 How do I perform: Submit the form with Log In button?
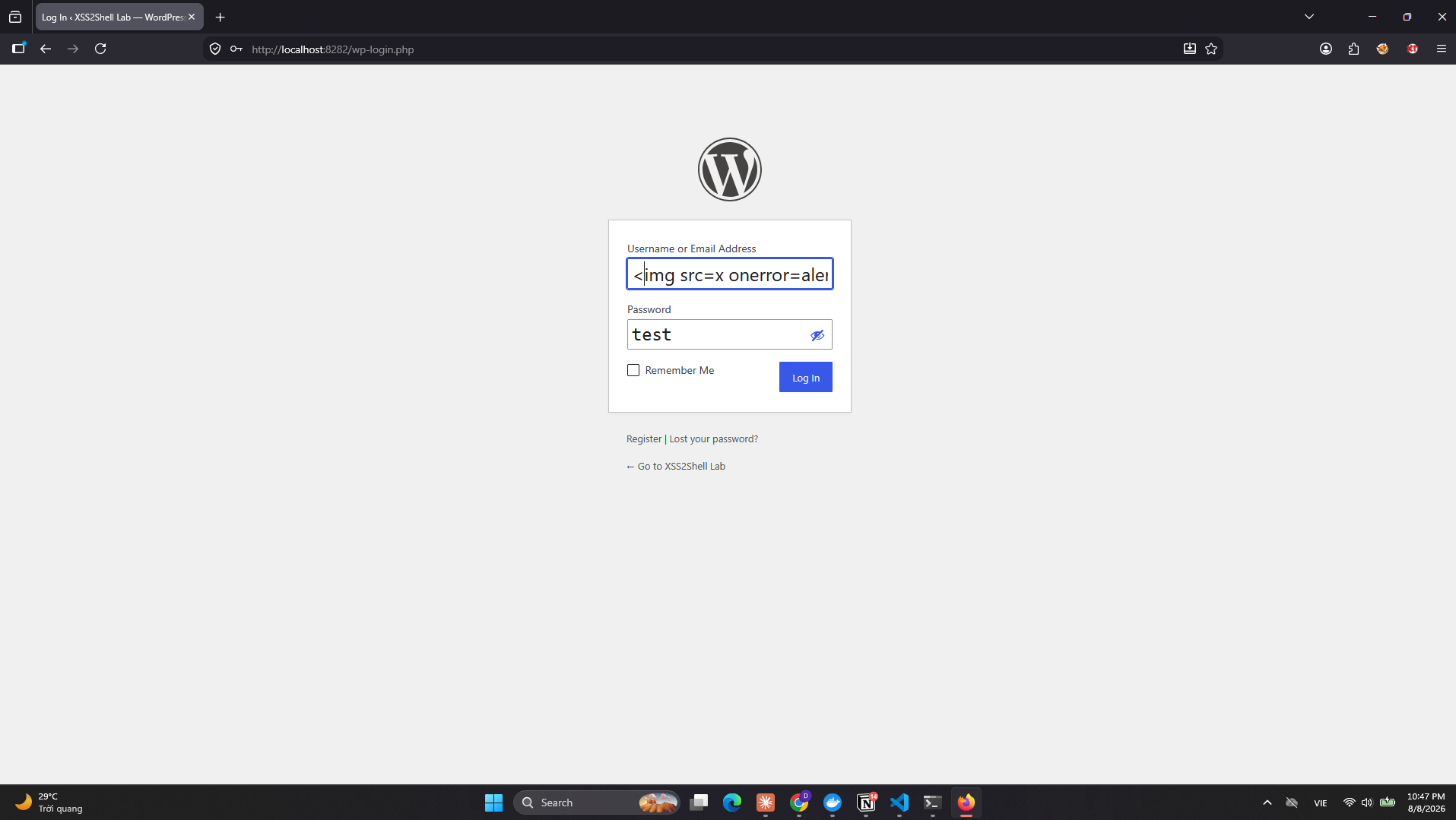(x=806, y=377)
